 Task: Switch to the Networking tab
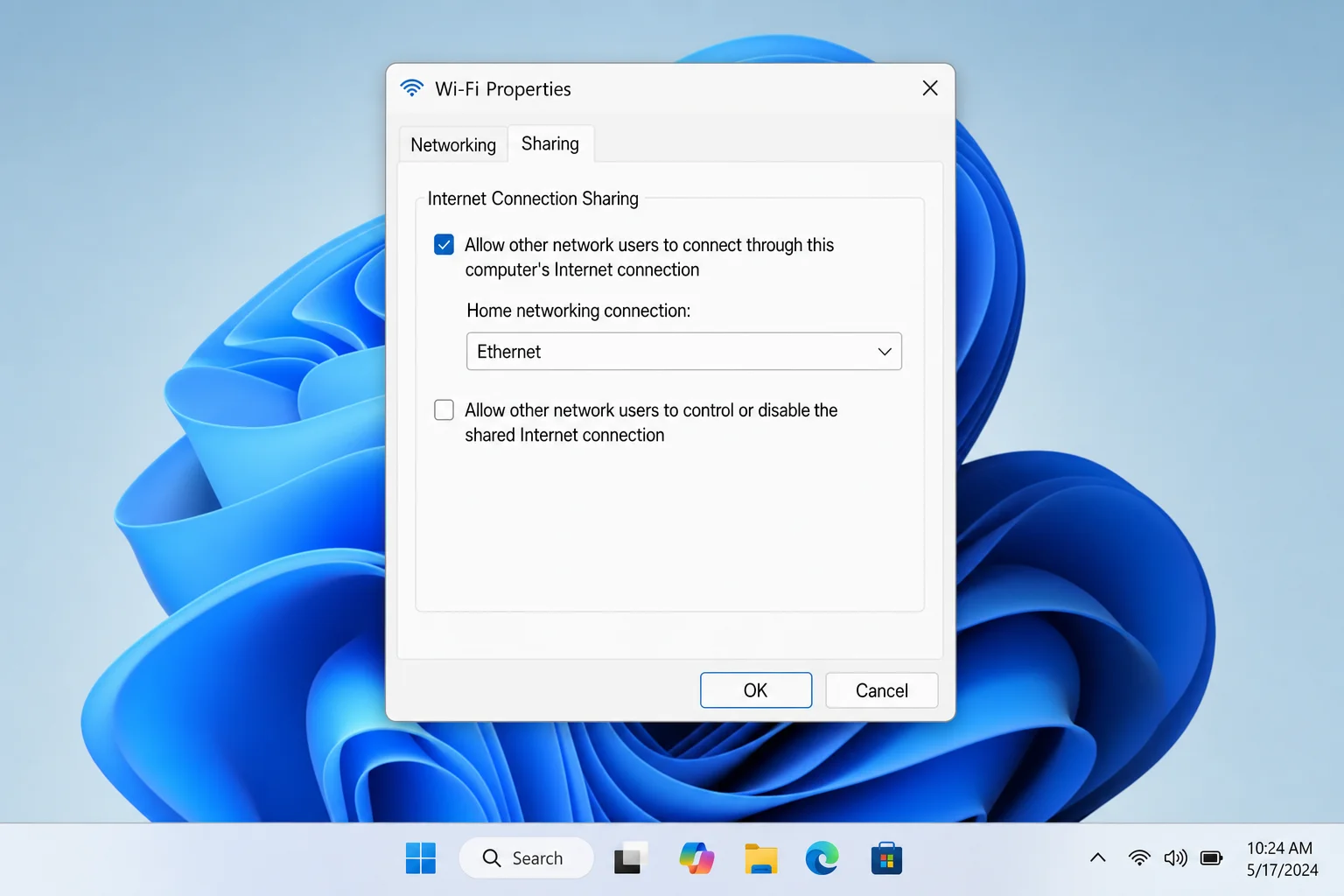tap(453, 145)
